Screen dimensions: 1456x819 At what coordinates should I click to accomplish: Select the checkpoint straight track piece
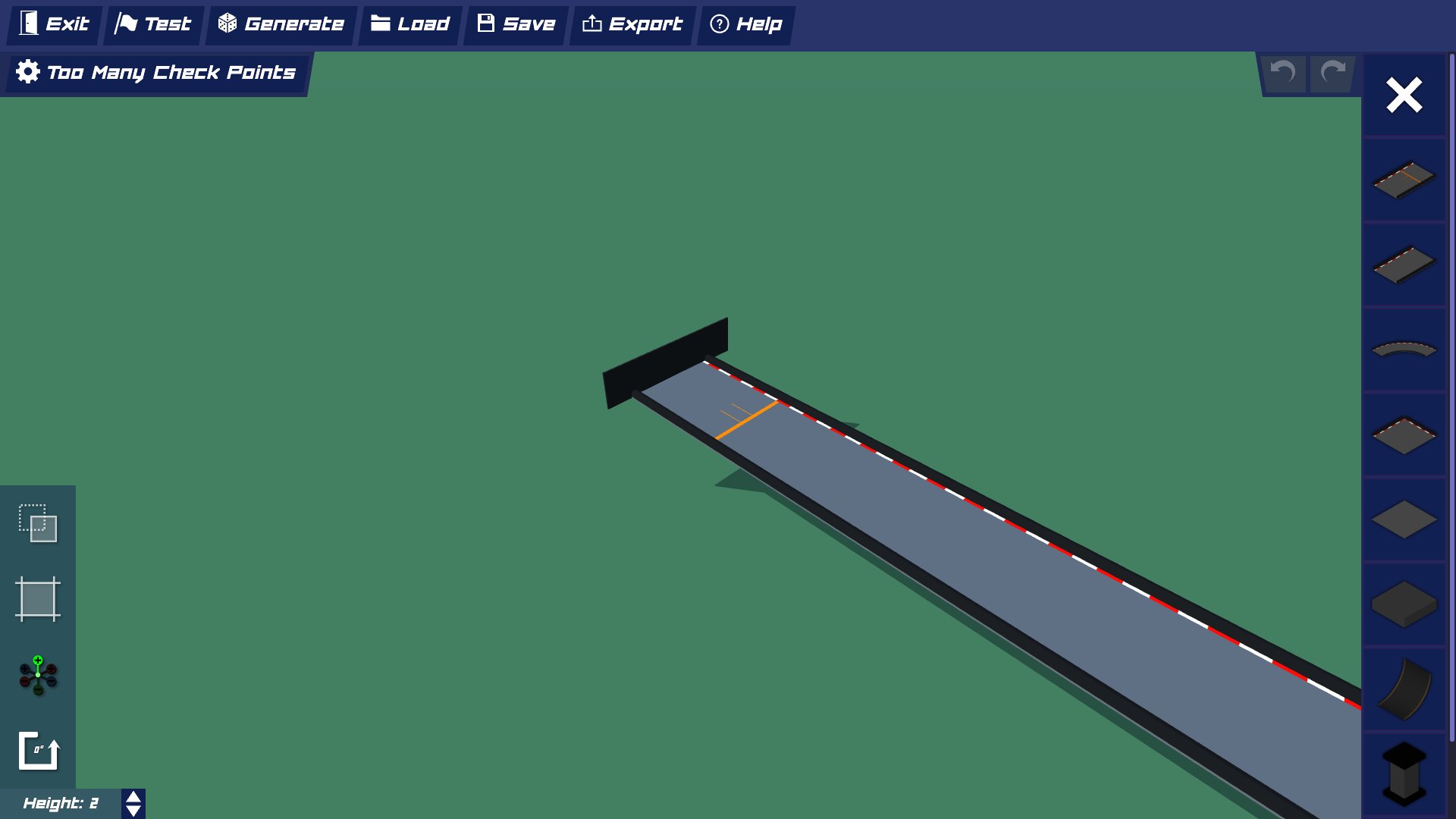click(x=1404, y=180)
